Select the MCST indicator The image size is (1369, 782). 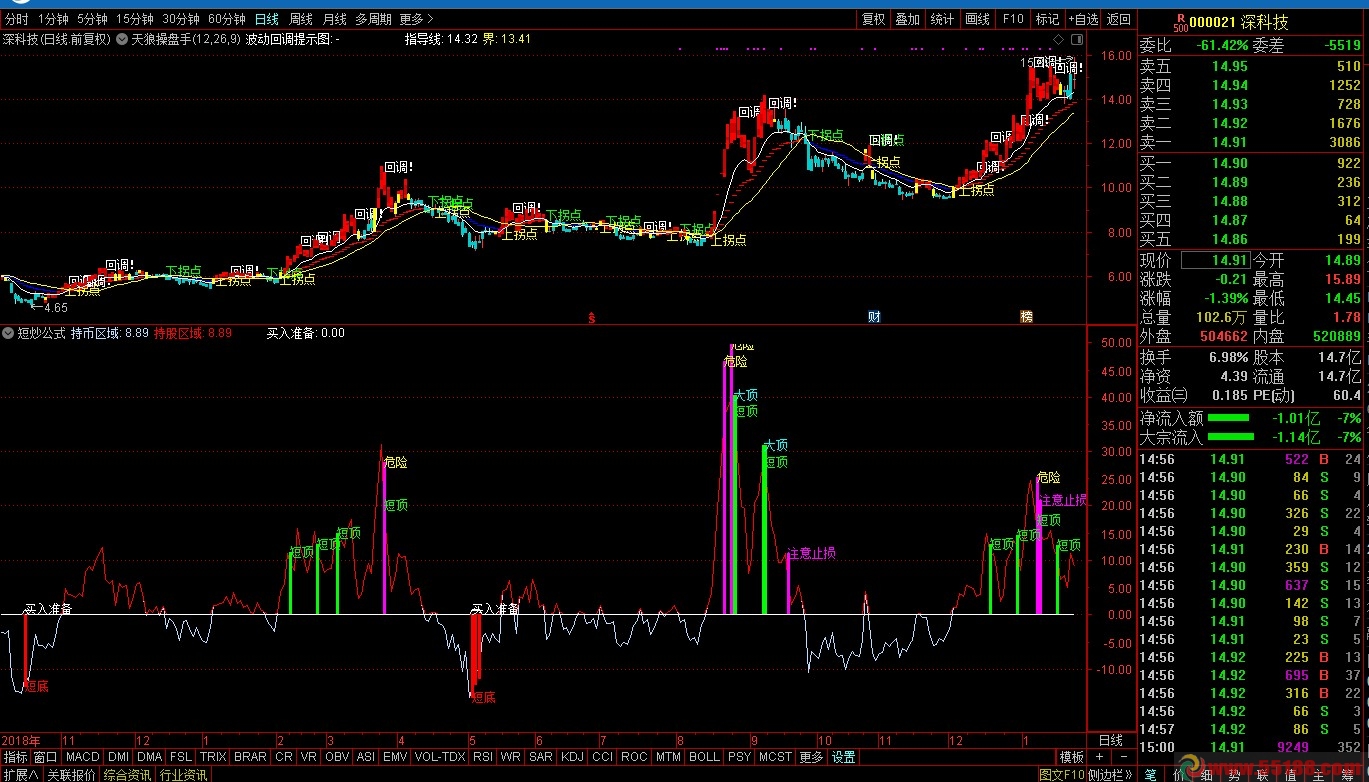775,757
